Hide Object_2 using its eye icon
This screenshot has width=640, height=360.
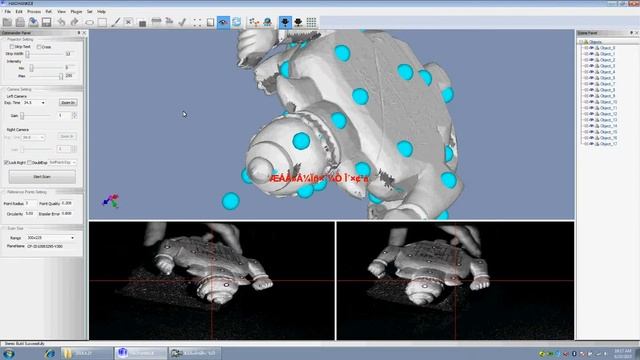pos(591,60)
